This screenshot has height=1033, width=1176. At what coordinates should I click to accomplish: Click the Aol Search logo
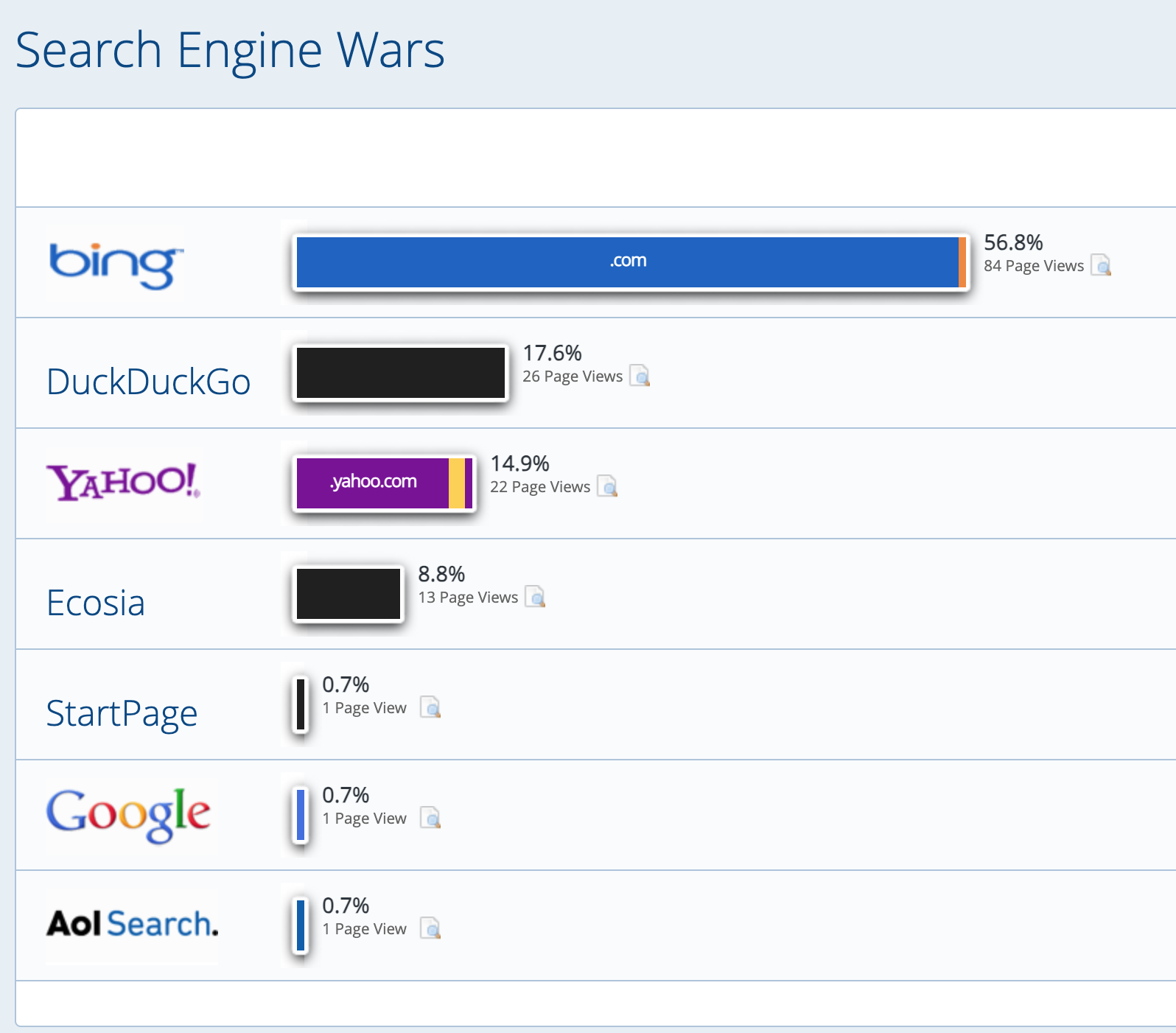pyautogui.click(x=133, y=925)
